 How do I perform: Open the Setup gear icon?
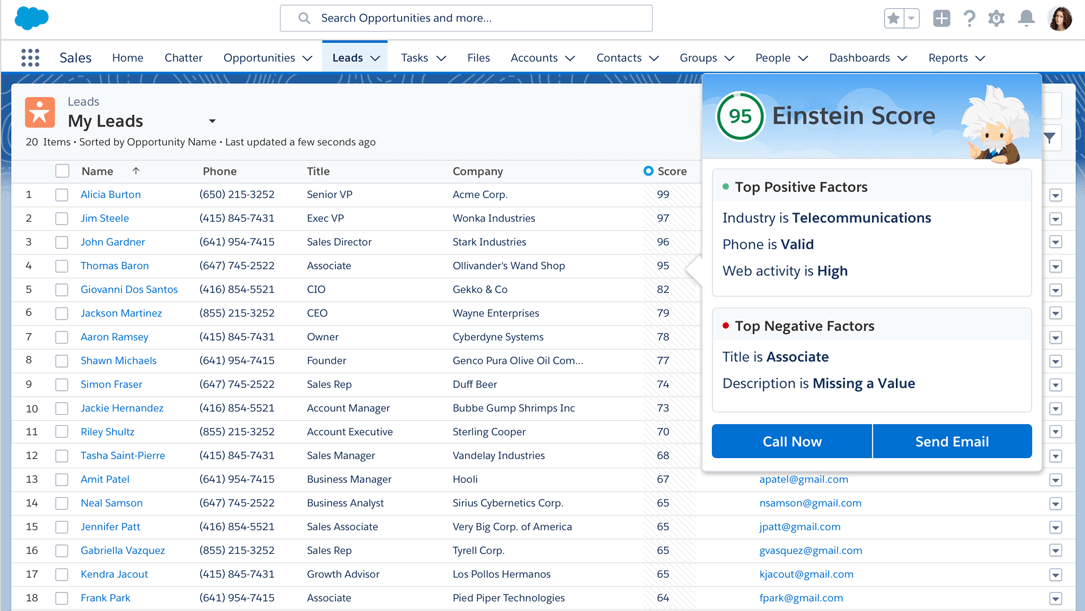(996, 18)
